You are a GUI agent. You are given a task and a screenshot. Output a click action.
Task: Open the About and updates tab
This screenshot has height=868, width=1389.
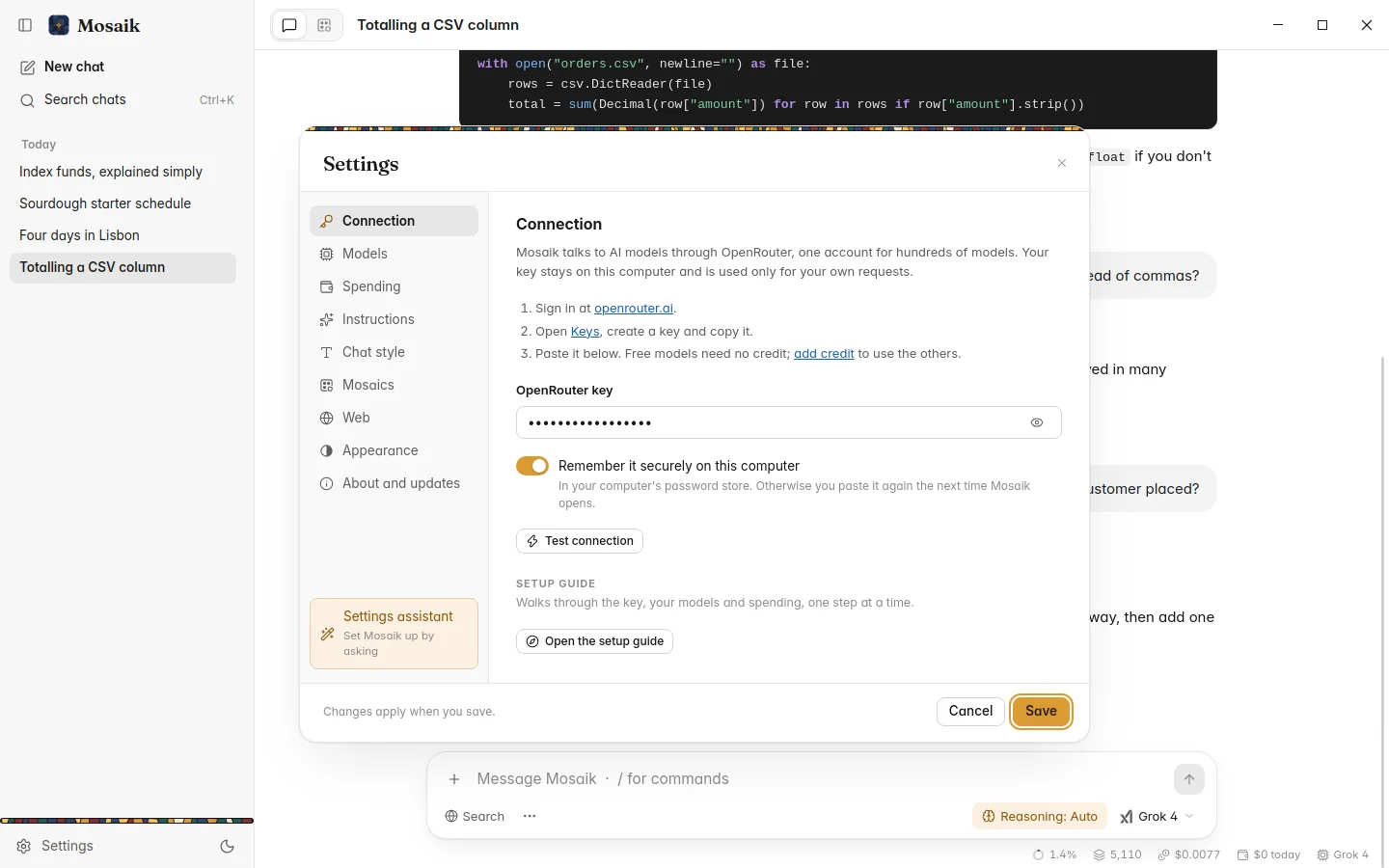point(394,483)
